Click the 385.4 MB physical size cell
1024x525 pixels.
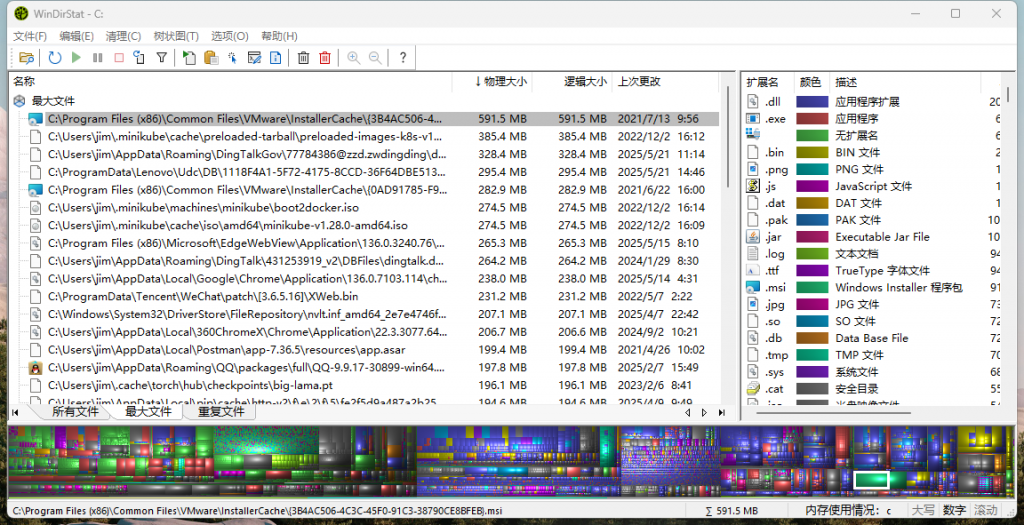pos(502,136)
